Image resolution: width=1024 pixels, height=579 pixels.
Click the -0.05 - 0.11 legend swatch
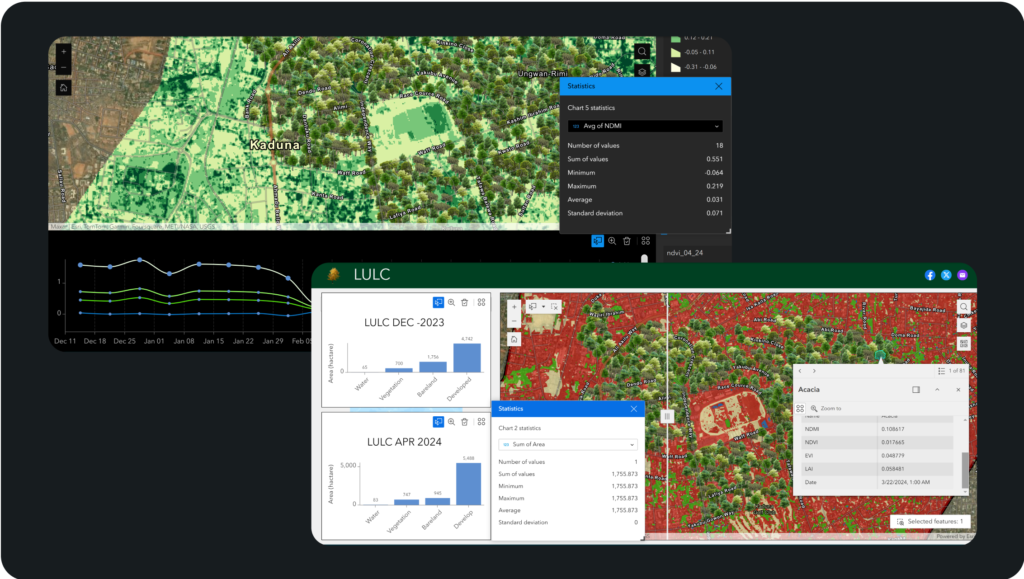676,51
